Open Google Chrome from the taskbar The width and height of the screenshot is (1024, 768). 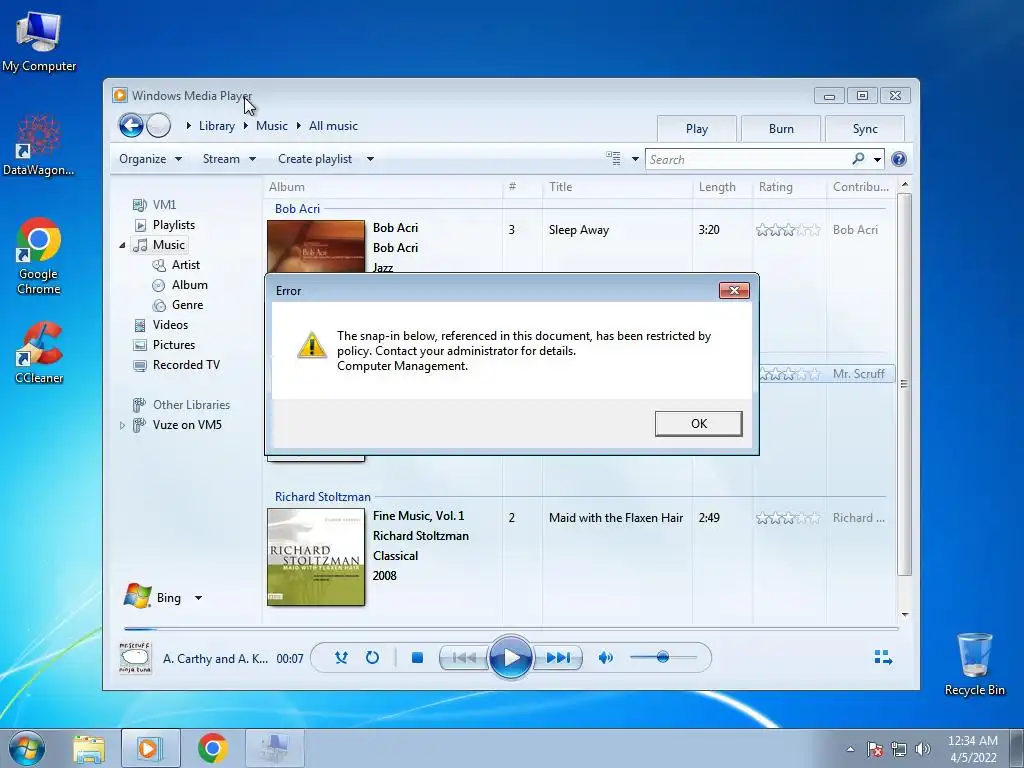tap(213, 748)
